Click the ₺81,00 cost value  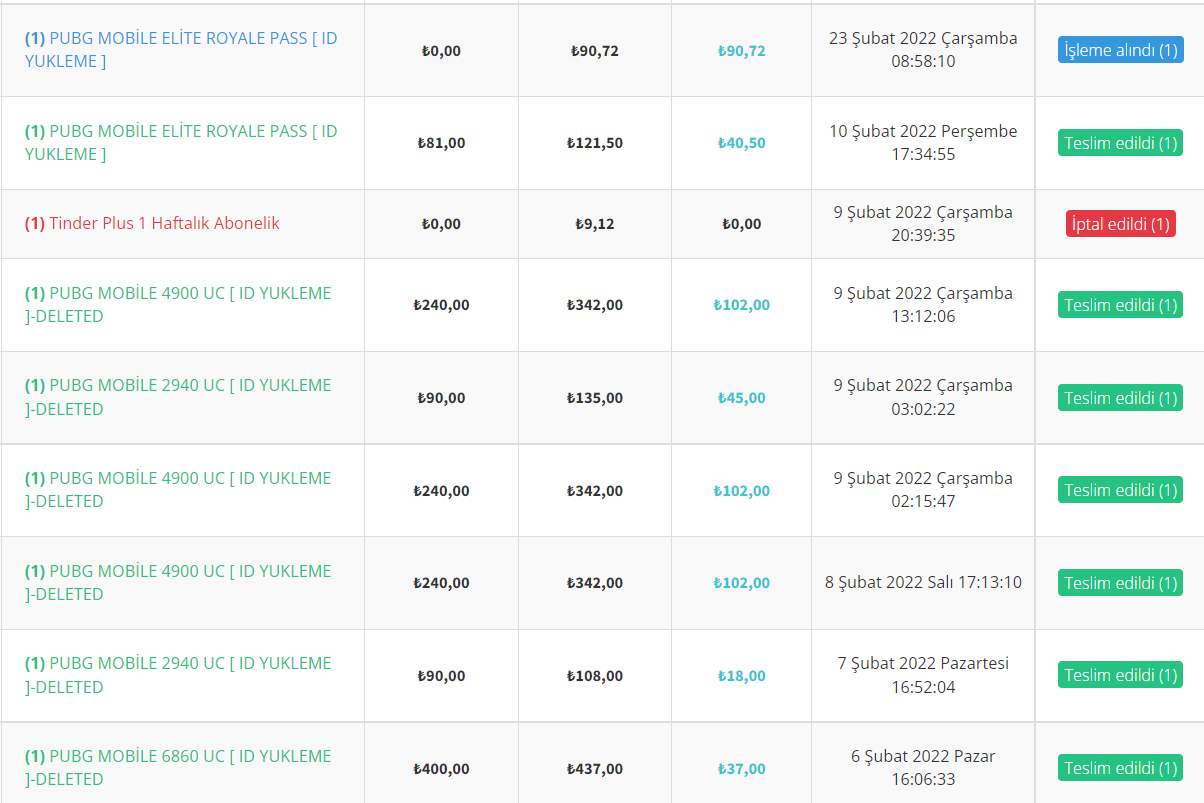coord(441,143)
